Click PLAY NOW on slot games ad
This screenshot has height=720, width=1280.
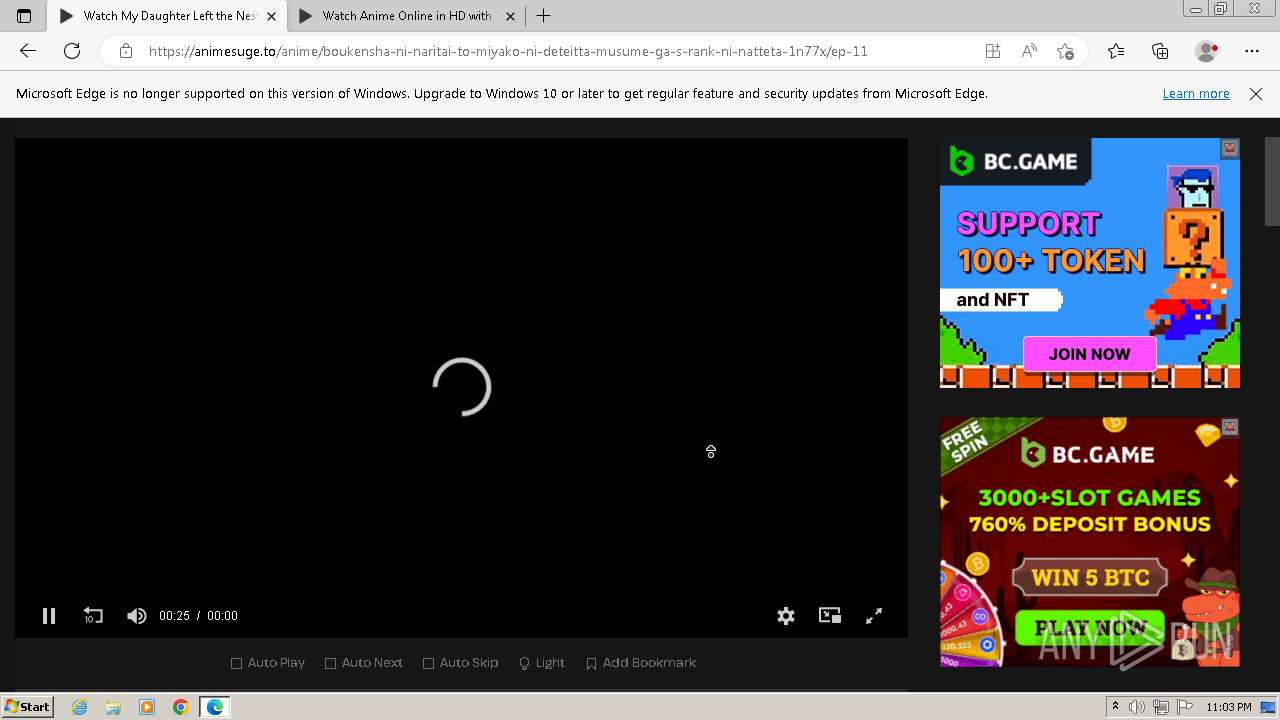click(x=1090, y=629)
